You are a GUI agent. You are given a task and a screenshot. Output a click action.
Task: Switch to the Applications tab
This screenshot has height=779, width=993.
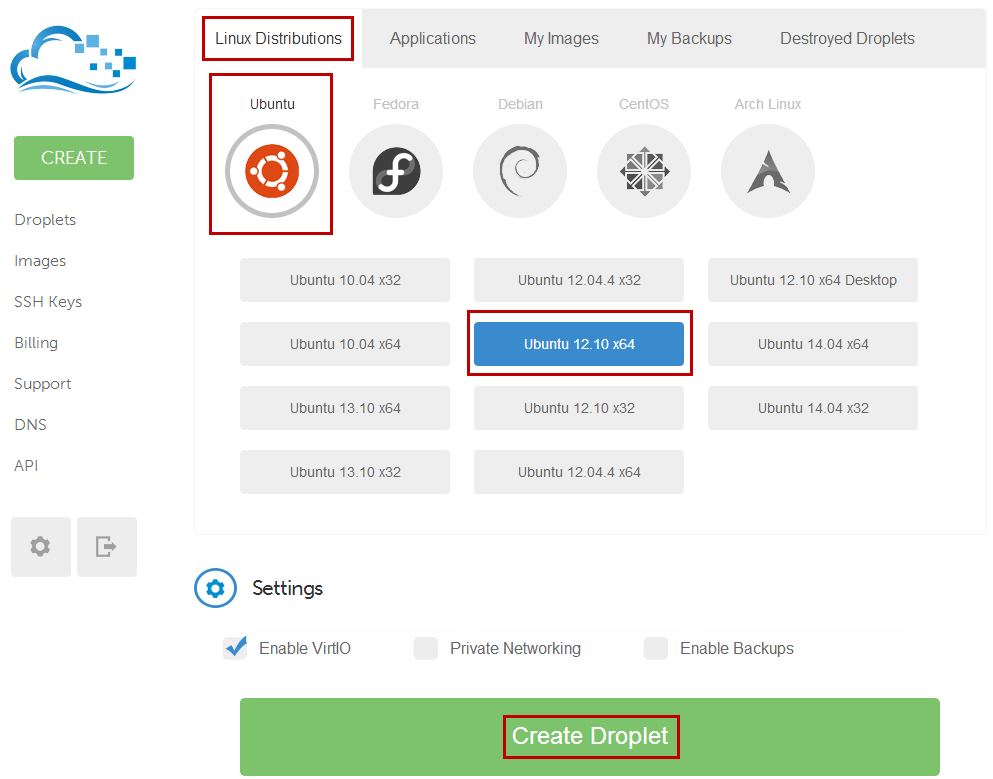(x=433, y=39)
